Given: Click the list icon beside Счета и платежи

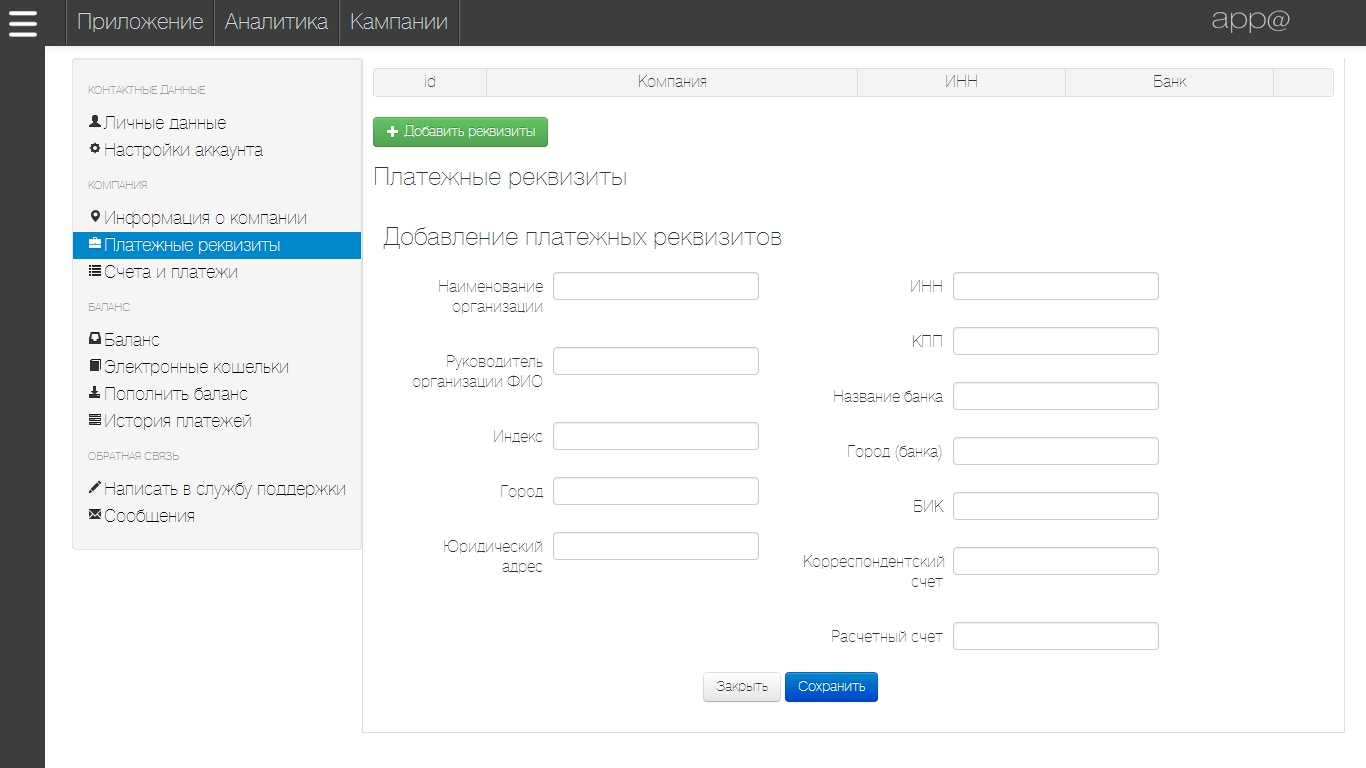Looking at the screenshot, I should point(95,271).
